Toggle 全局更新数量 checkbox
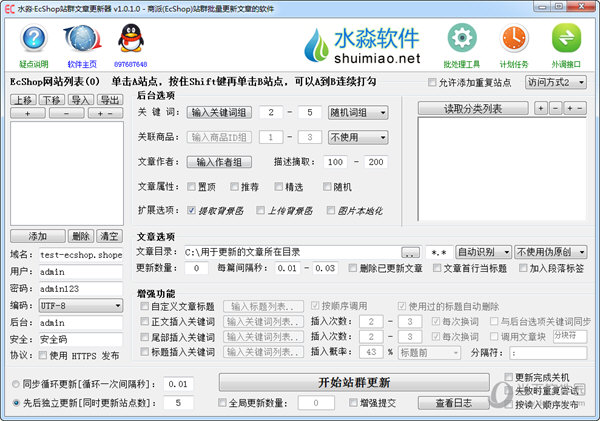Viewport: 600px width, 421px height. pyautogui.click(x=222, y=402)
